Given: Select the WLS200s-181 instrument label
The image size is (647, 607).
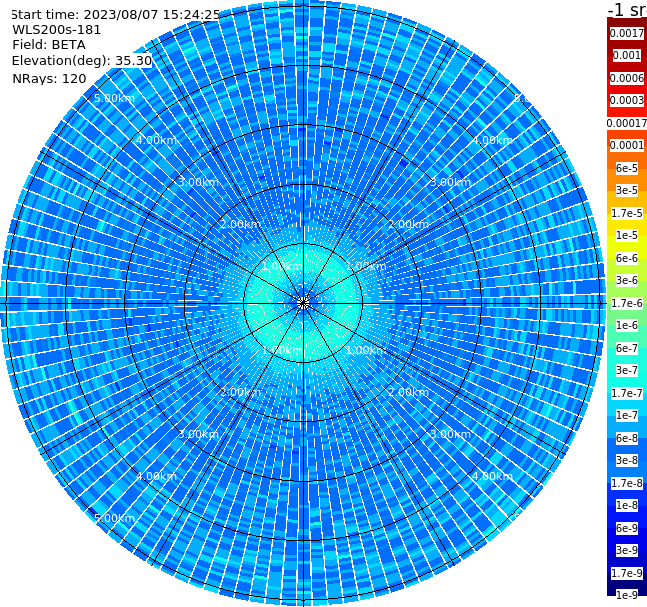Looking at the screenshot, I should (x=57, y=30).
